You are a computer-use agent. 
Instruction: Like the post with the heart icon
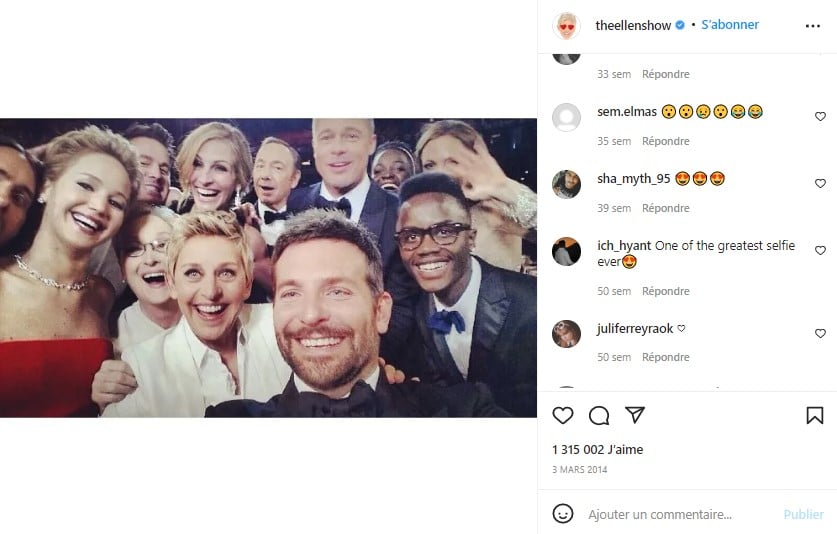tap(563, 415)
